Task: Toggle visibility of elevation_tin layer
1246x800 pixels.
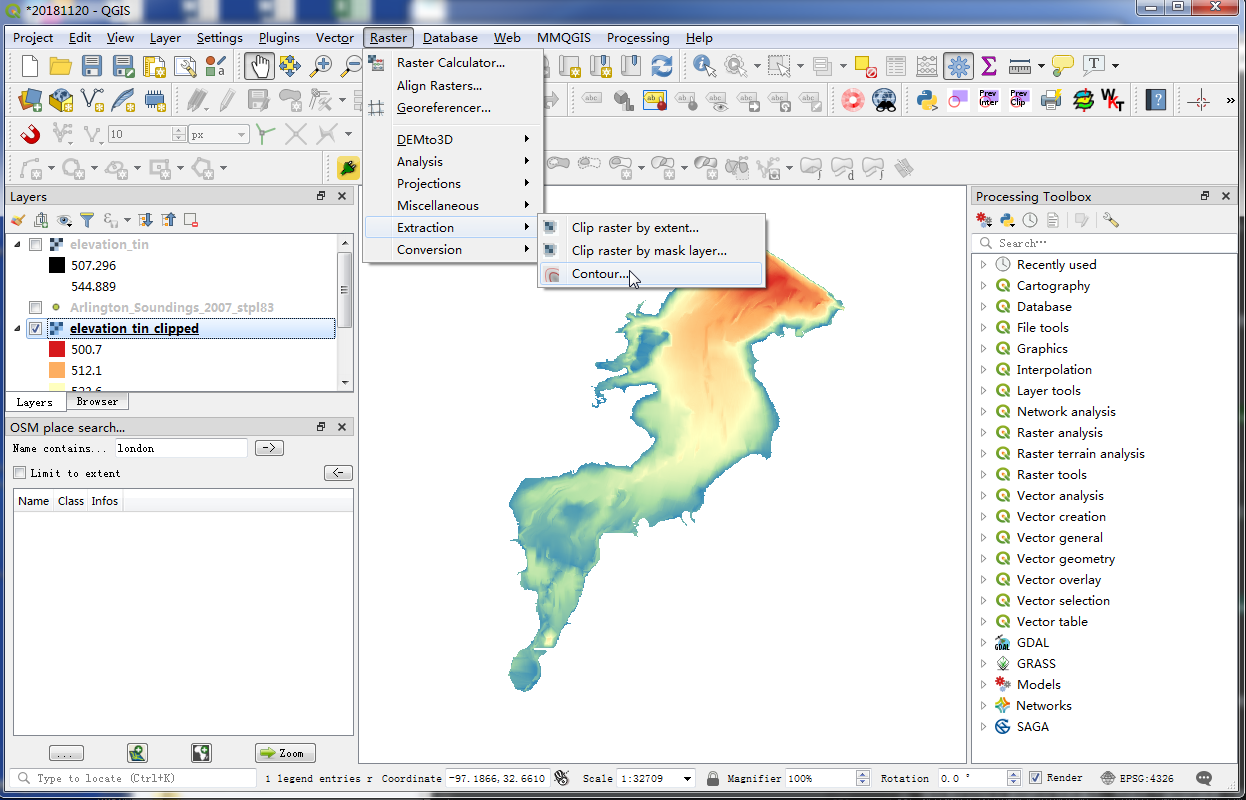Action: [x=35, y=244]
